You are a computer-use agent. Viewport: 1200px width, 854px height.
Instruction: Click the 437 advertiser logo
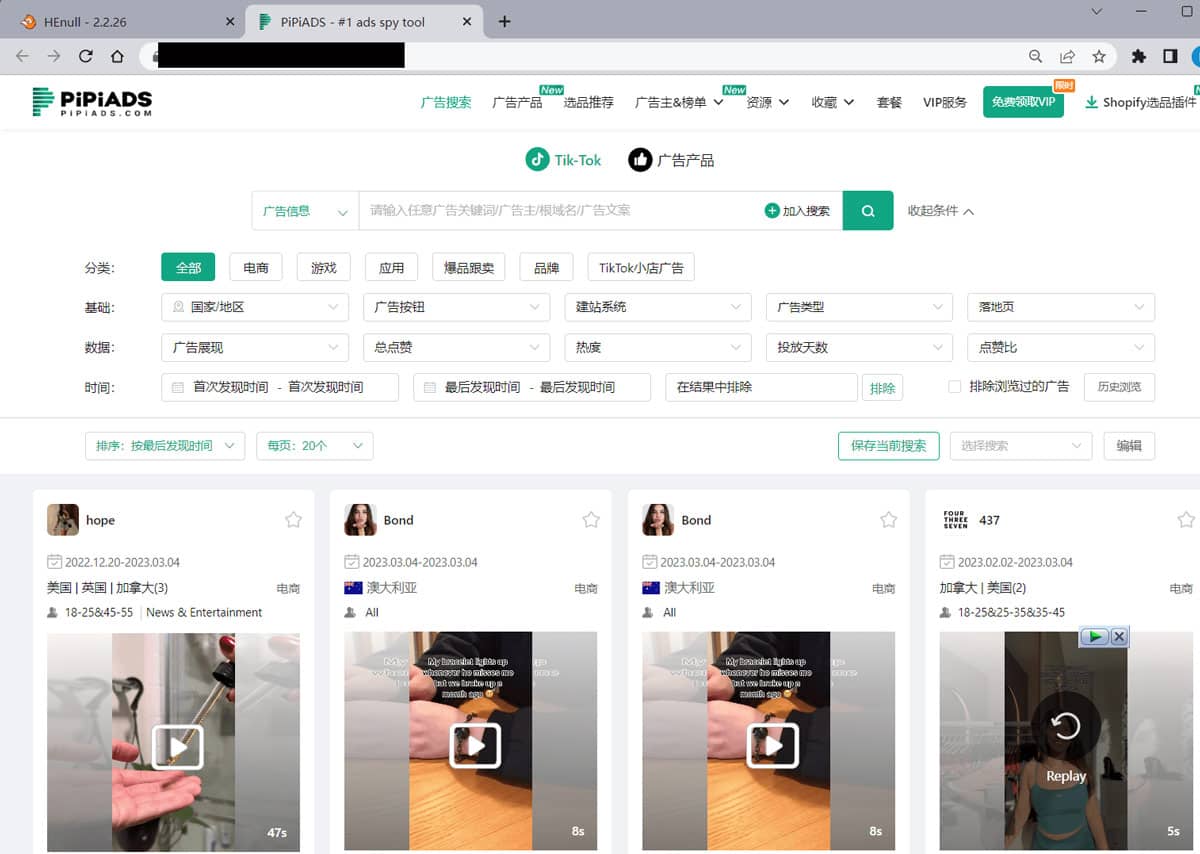pyautogui.click(x=955, y=520)
